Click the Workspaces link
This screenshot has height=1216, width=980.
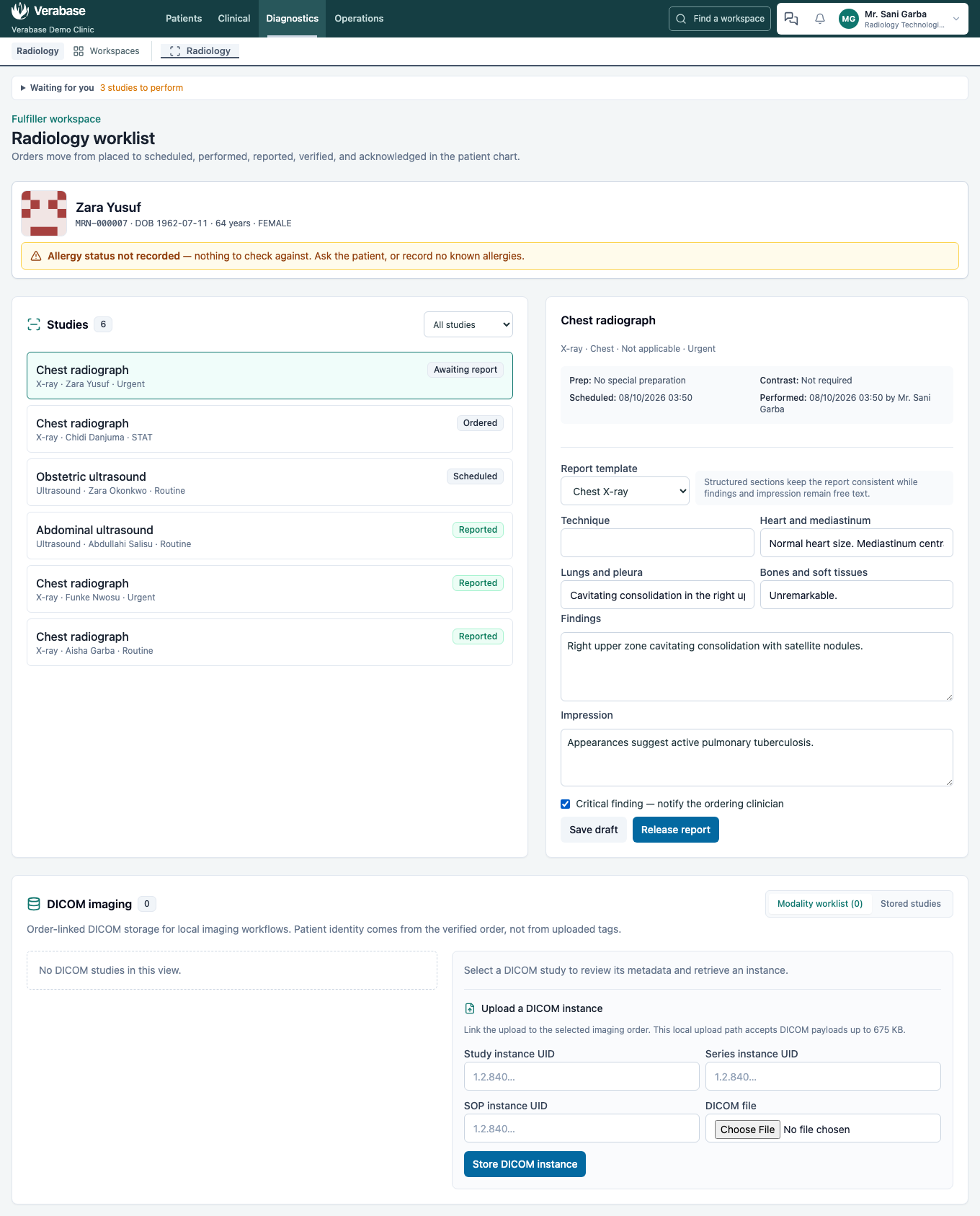(107, 51)
